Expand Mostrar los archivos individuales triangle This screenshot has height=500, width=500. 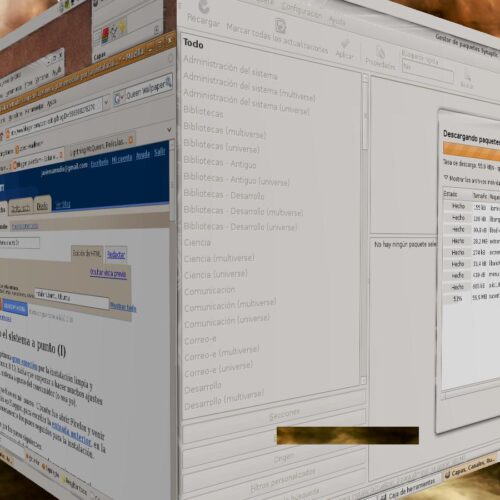click(x=446, y=177)
